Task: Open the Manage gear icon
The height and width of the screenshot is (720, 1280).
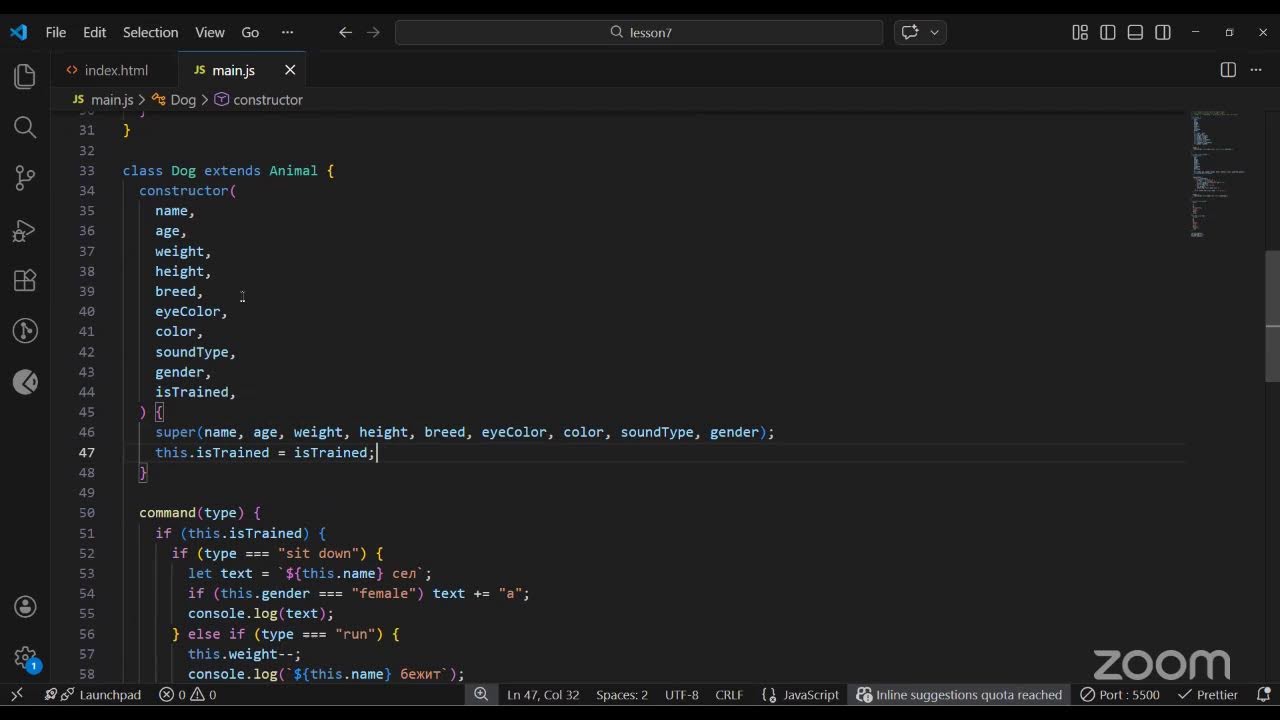Action: click(25, 657)
